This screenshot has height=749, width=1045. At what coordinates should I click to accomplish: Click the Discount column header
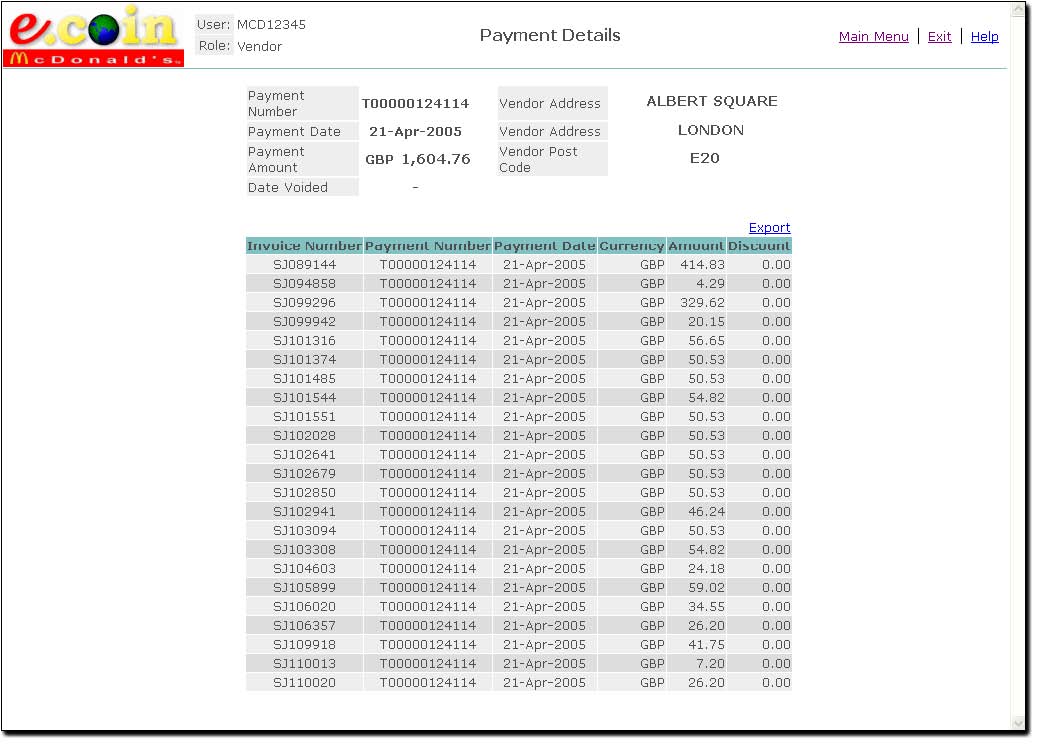[x=759, y=246]
